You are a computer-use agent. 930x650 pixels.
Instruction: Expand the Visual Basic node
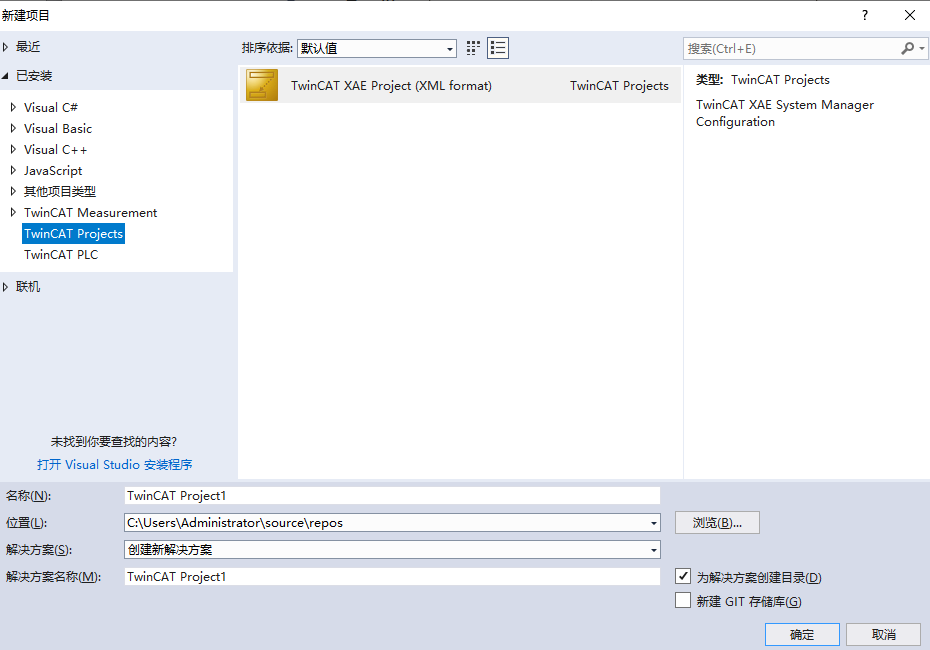(13, 128)
